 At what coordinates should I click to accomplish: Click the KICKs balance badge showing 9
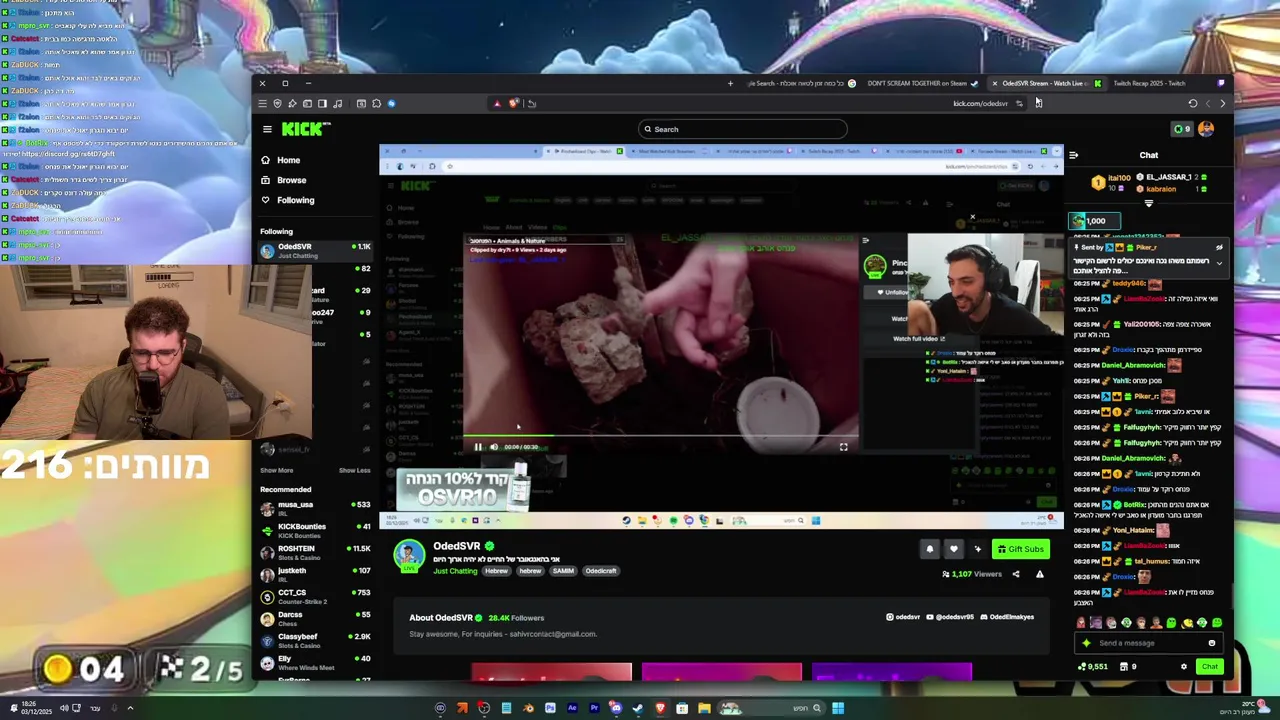1182,129
